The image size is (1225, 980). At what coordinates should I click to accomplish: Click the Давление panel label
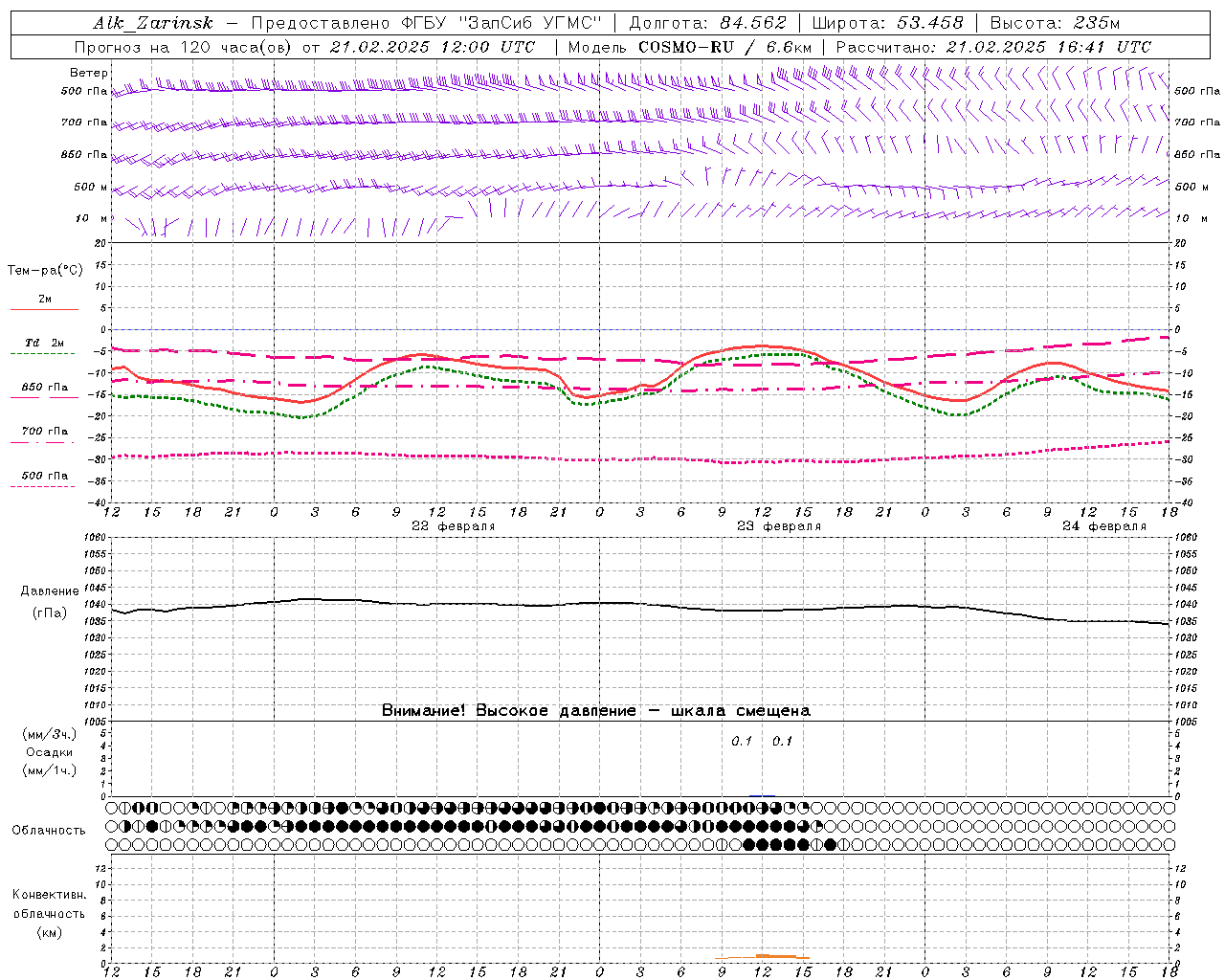pos(49,591)
